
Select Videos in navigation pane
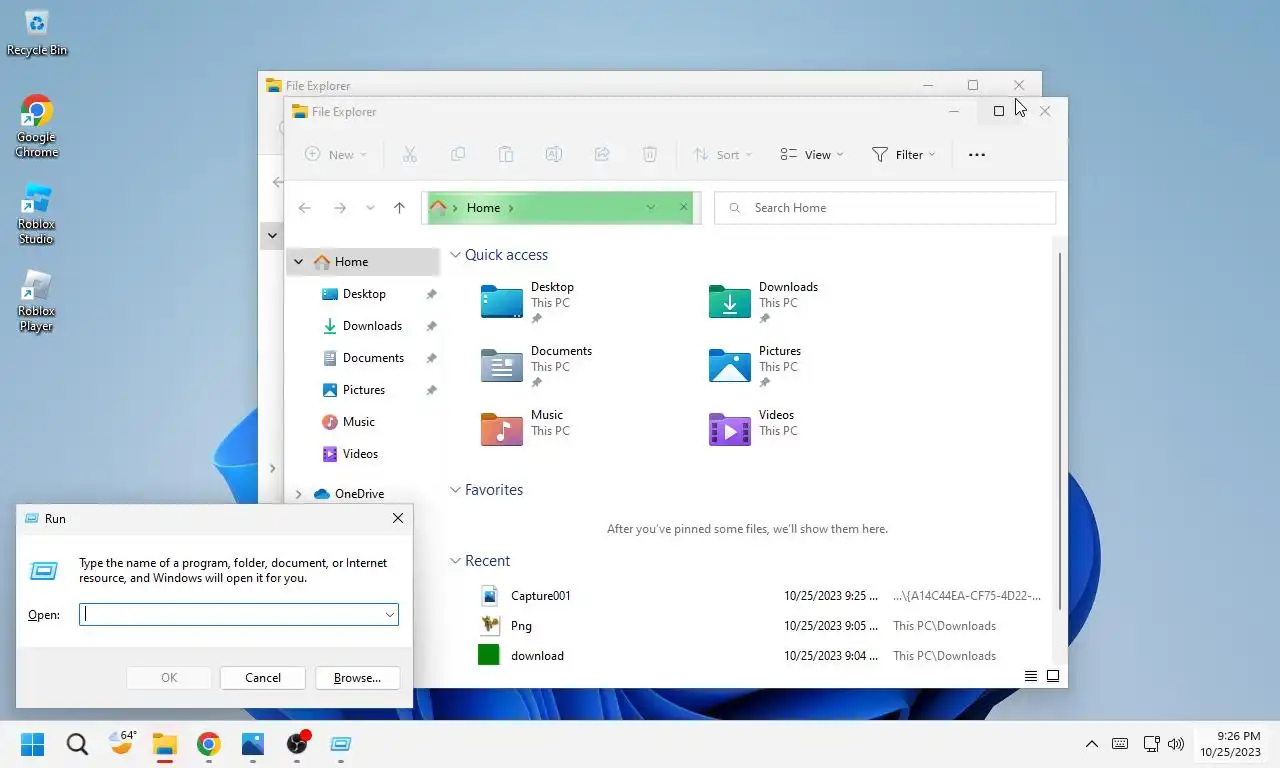coord(360,454)
